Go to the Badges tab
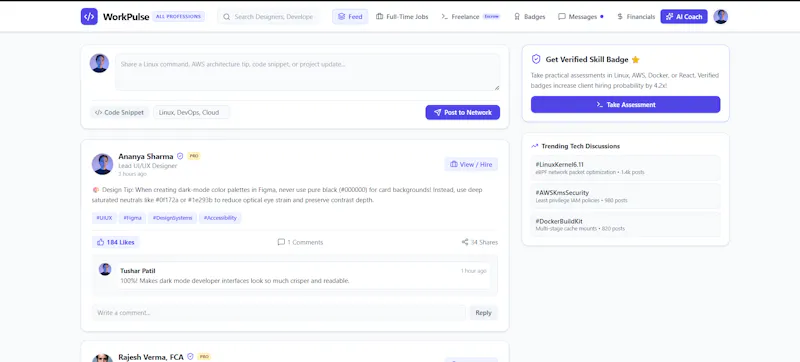This screenshot has width=800, height=362. [x=529, y=17]
